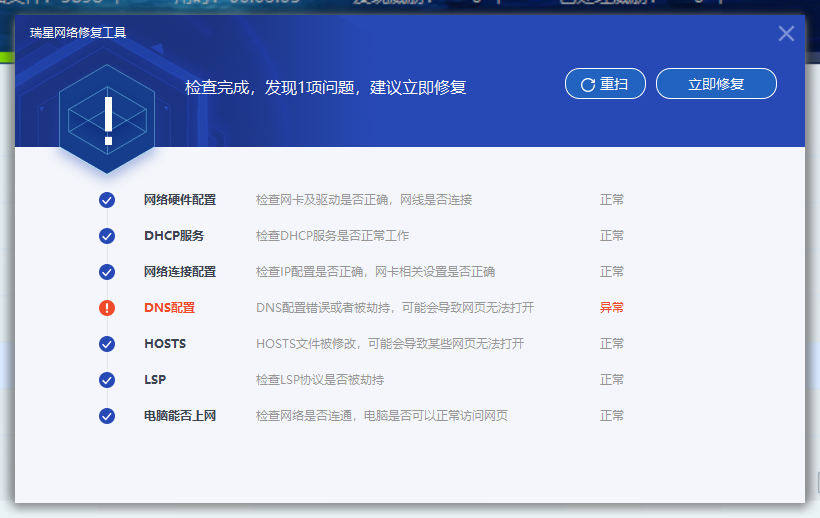Click description 检查LSP协议是否被劫持

coord(320,380)
